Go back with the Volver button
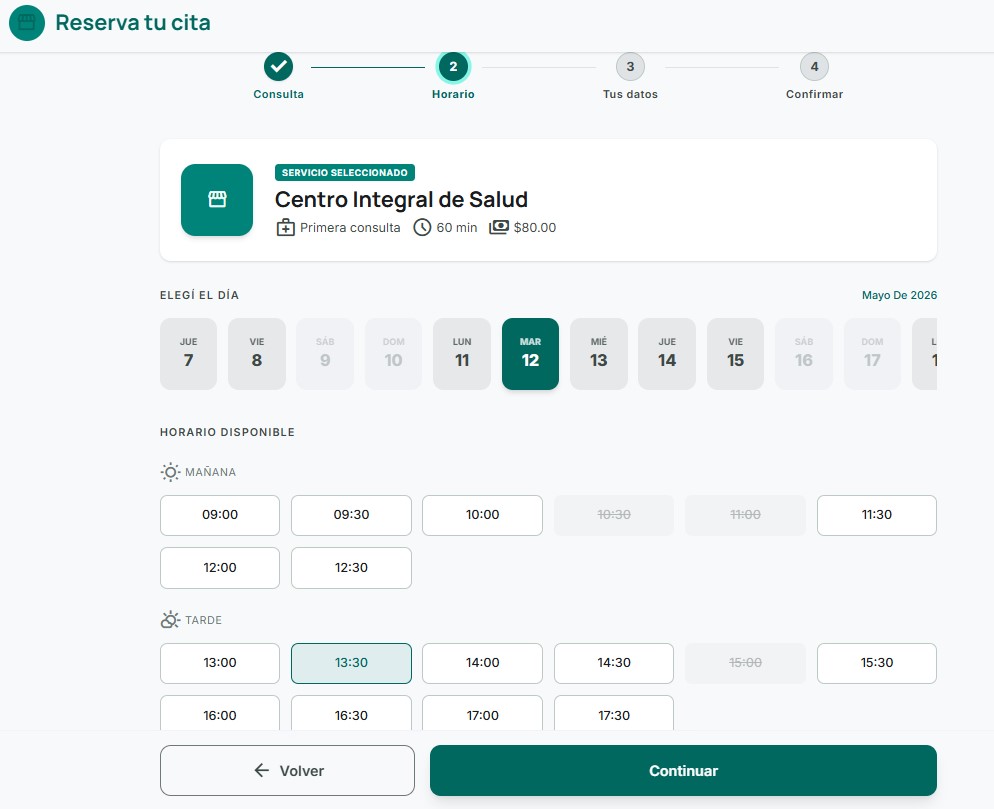Image resolution: width=994 pixels, height=809 pixels. 287,770
